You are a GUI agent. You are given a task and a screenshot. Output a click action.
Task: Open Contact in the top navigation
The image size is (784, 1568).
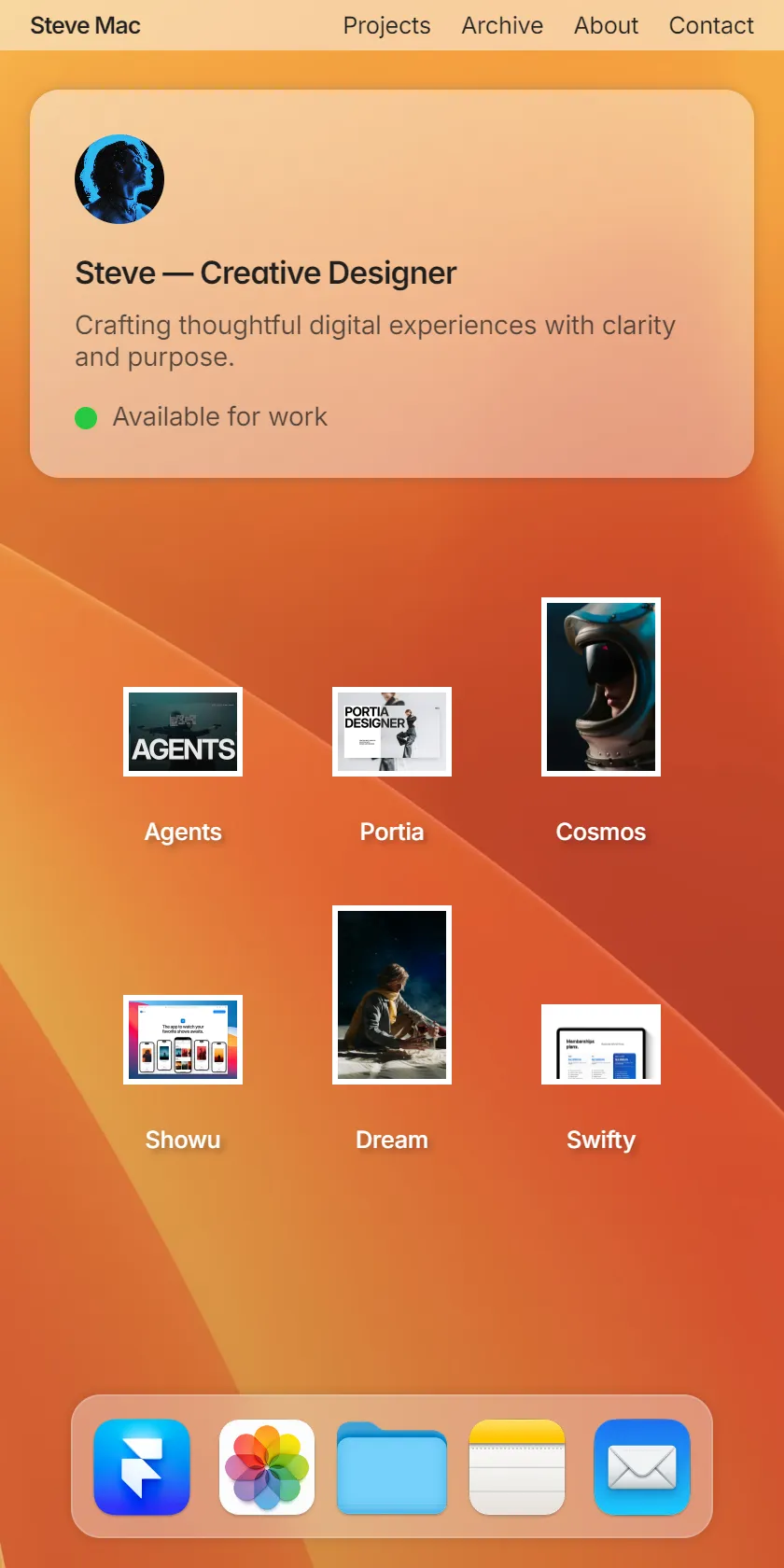coord(711,25)
